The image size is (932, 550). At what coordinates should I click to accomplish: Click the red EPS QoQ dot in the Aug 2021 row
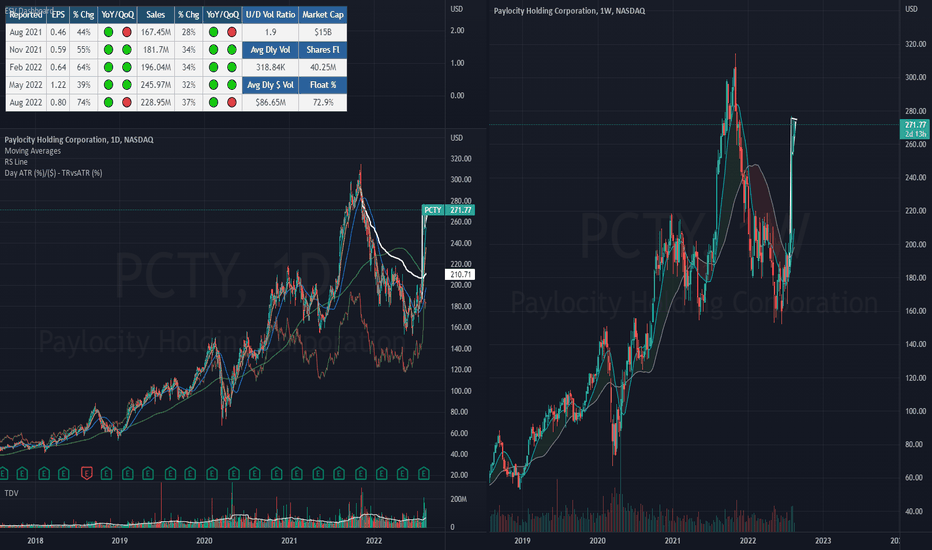pos(127,32)
